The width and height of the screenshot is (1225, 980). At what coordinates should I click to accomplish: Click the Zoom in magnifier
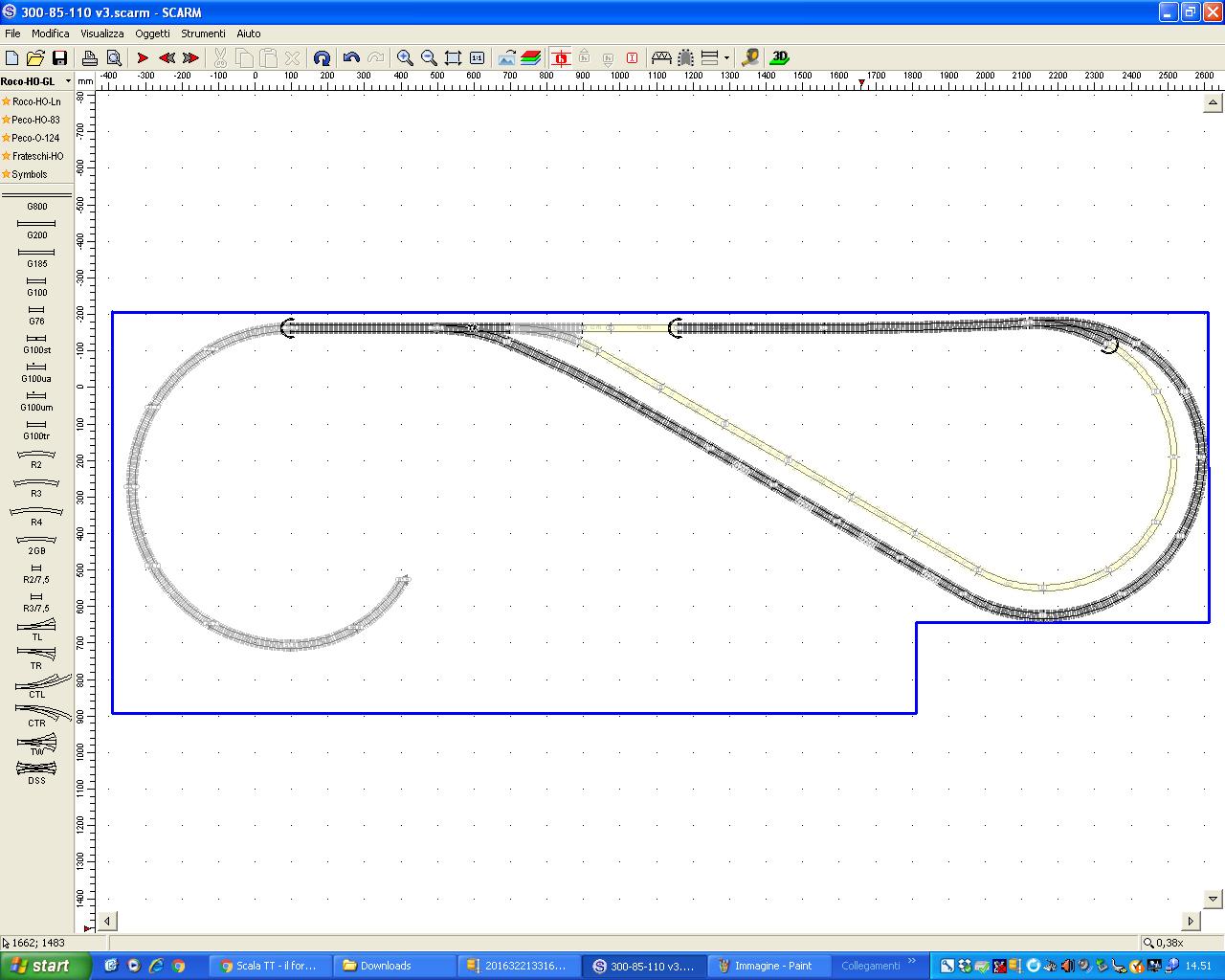point(405,57)
